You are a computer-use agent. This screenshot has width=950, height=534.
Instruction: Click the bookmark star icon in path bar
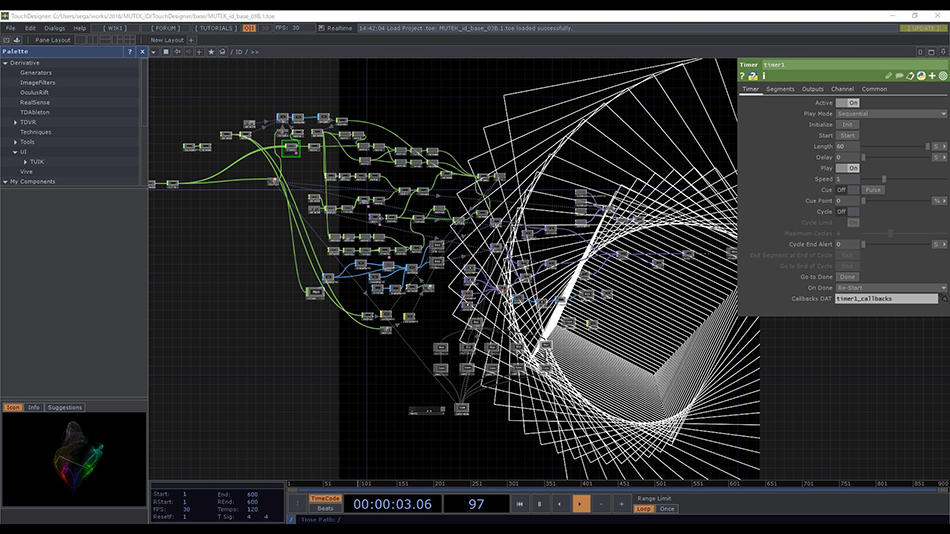coord(210,51)
